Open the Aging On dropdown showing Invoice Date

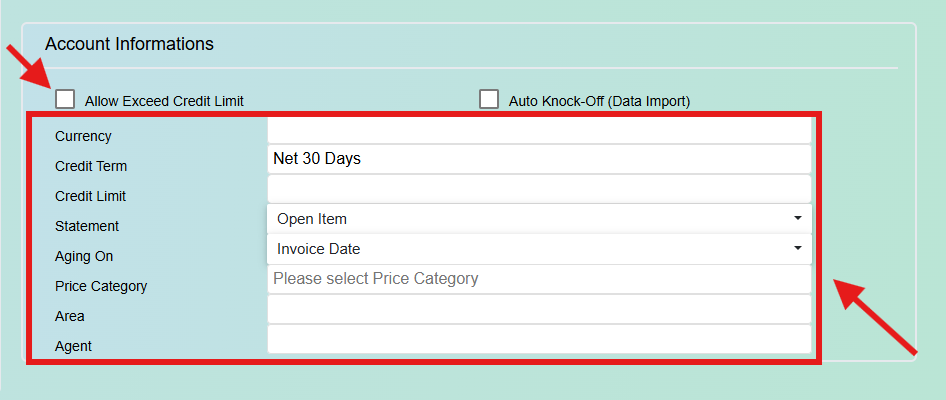point(539,249)
